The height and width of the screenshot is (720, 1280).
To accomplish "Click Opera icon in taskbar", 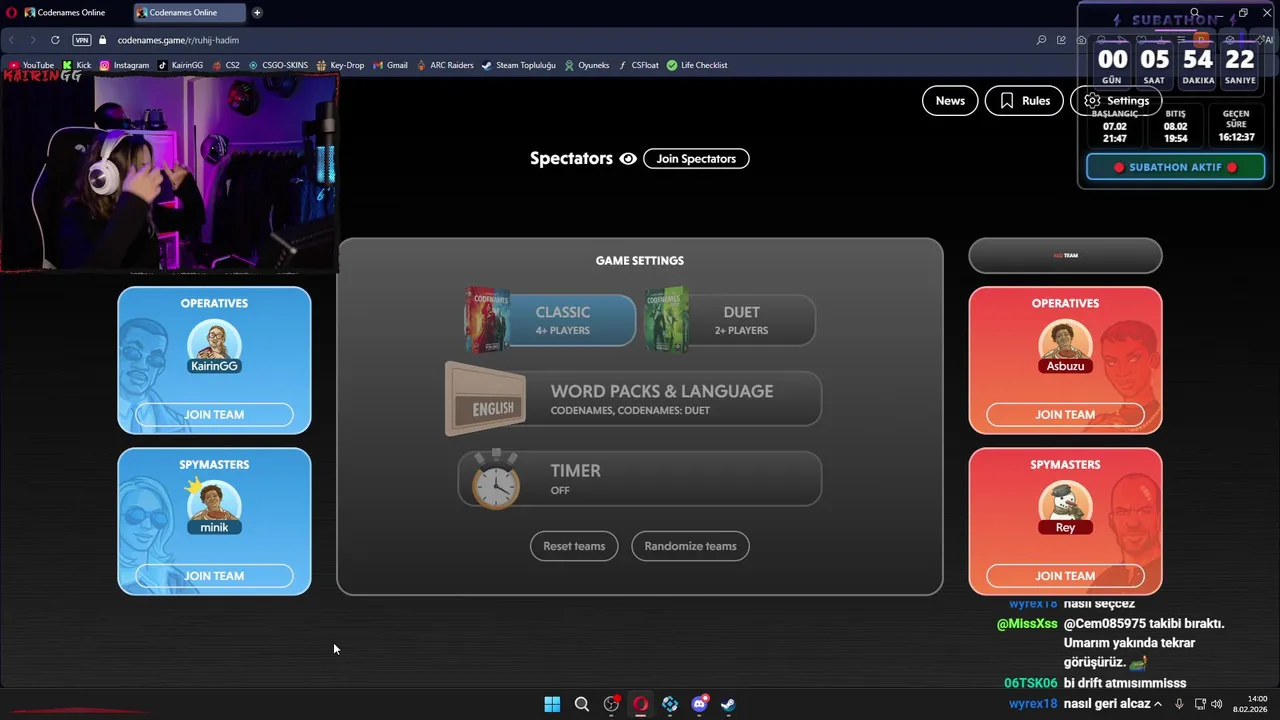I will (641, 704).
